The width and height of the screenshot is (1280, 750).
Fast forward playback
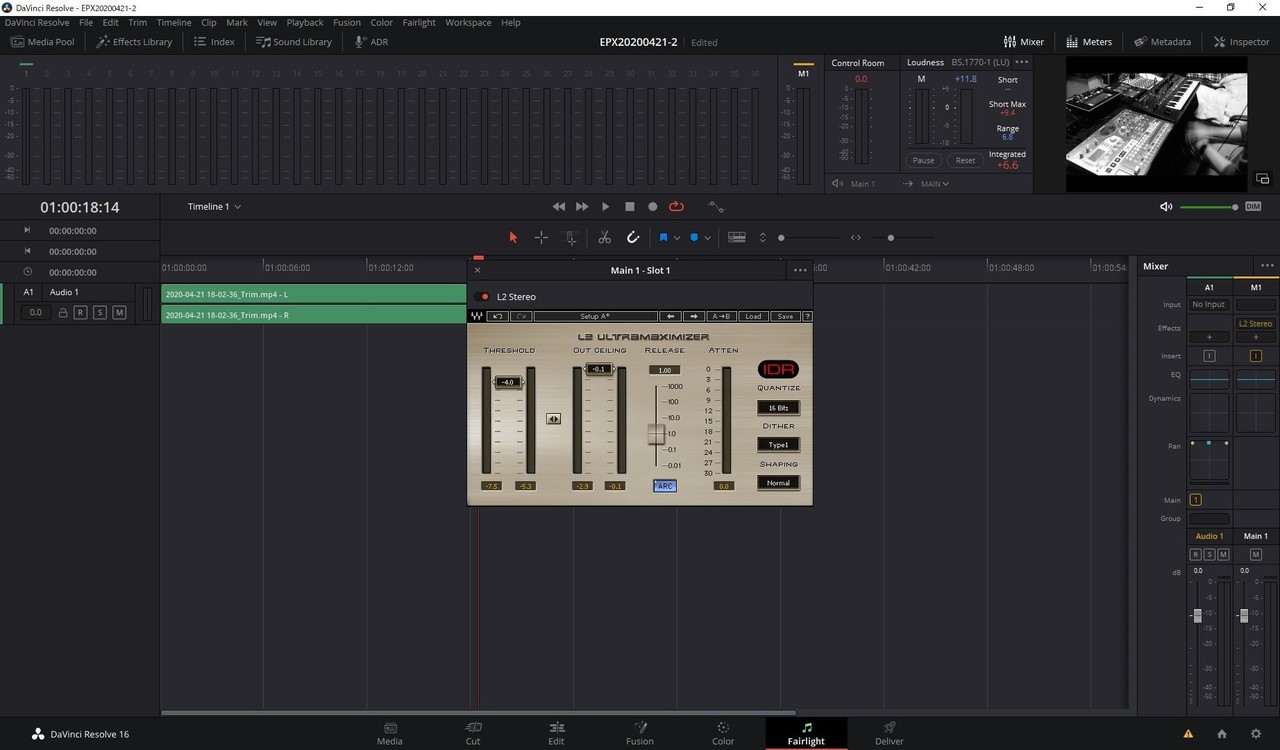(582, 206)
